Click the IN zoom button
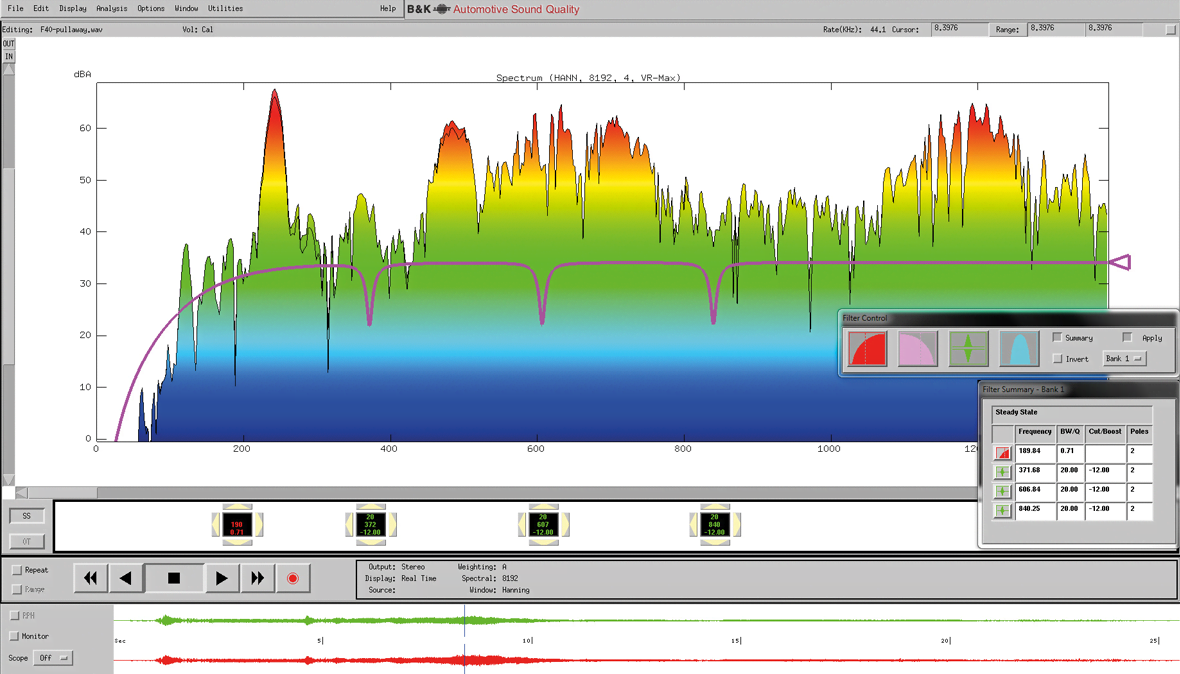Image resolution: width=1180 pixels, height=674 pixels. click(x=8, y=56)
